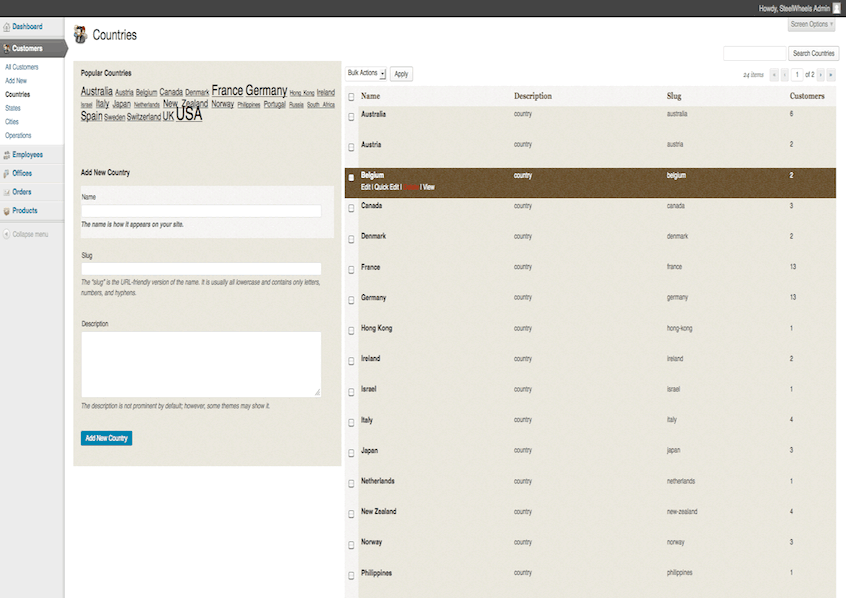Click the user avatar icon in top bar
The image size is (846, 598).
coord(837,7)
